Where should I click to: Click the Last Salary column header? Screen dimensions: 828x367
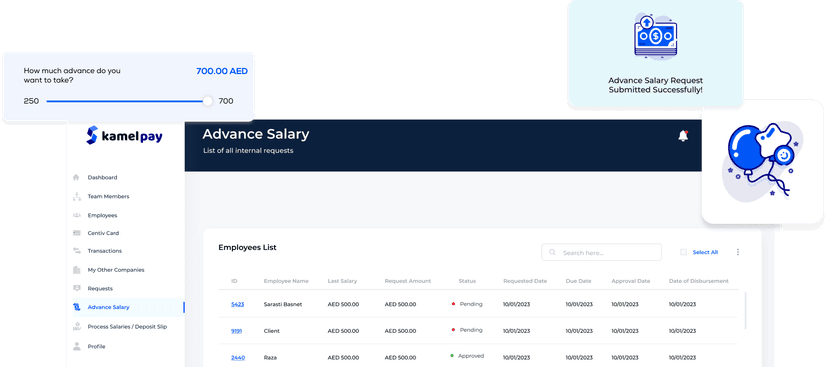click(342, 281)
